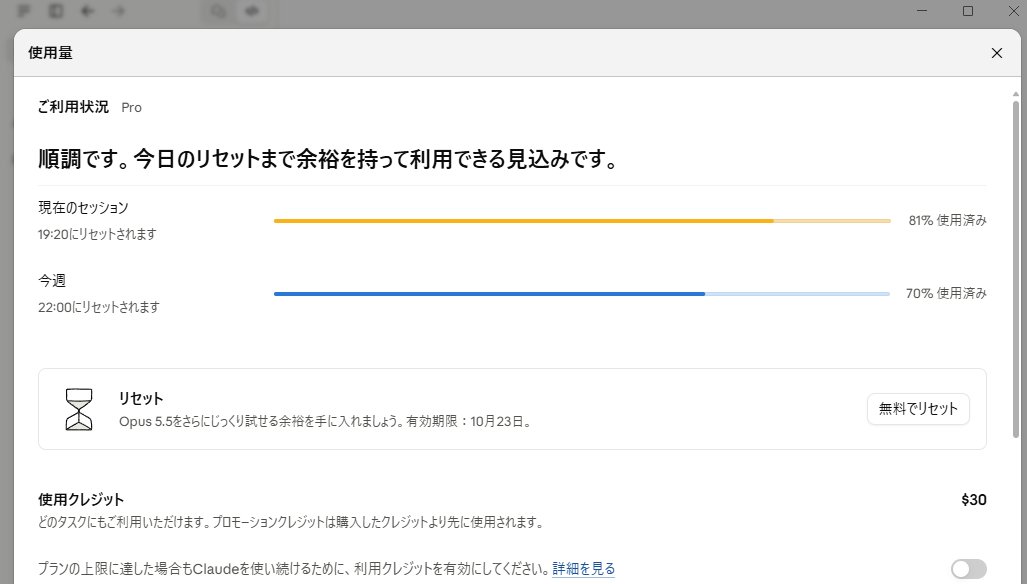Image resolution: width=1027 pixels, height=584 pixels.
Task: Click the 今週 blue usage bar
Action: click(x=582, y=294)
